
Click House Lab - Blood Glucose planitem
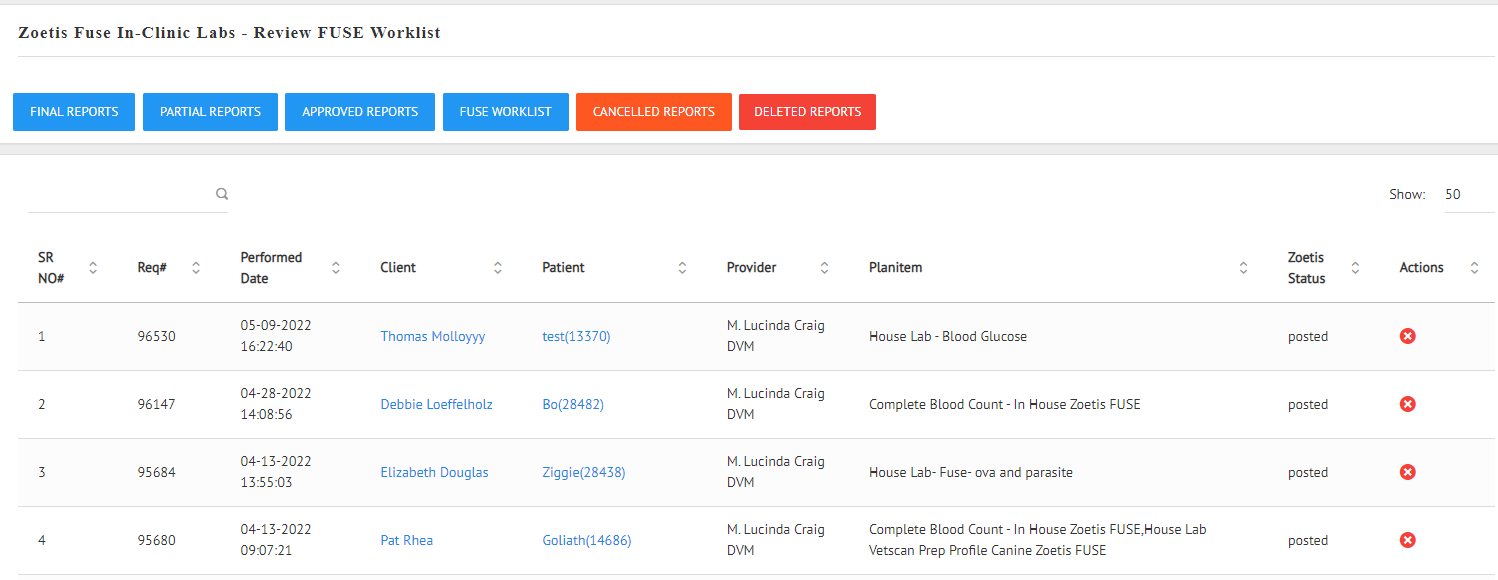[x=948, y=336]
